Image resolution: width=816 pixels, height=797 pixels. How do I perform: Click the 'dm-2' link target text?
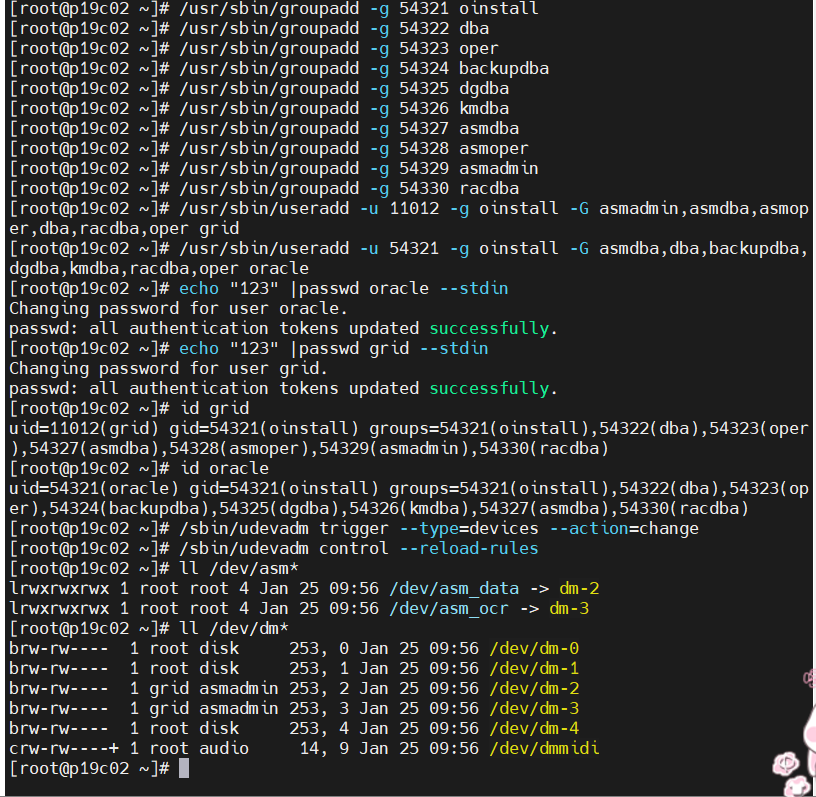579,589
